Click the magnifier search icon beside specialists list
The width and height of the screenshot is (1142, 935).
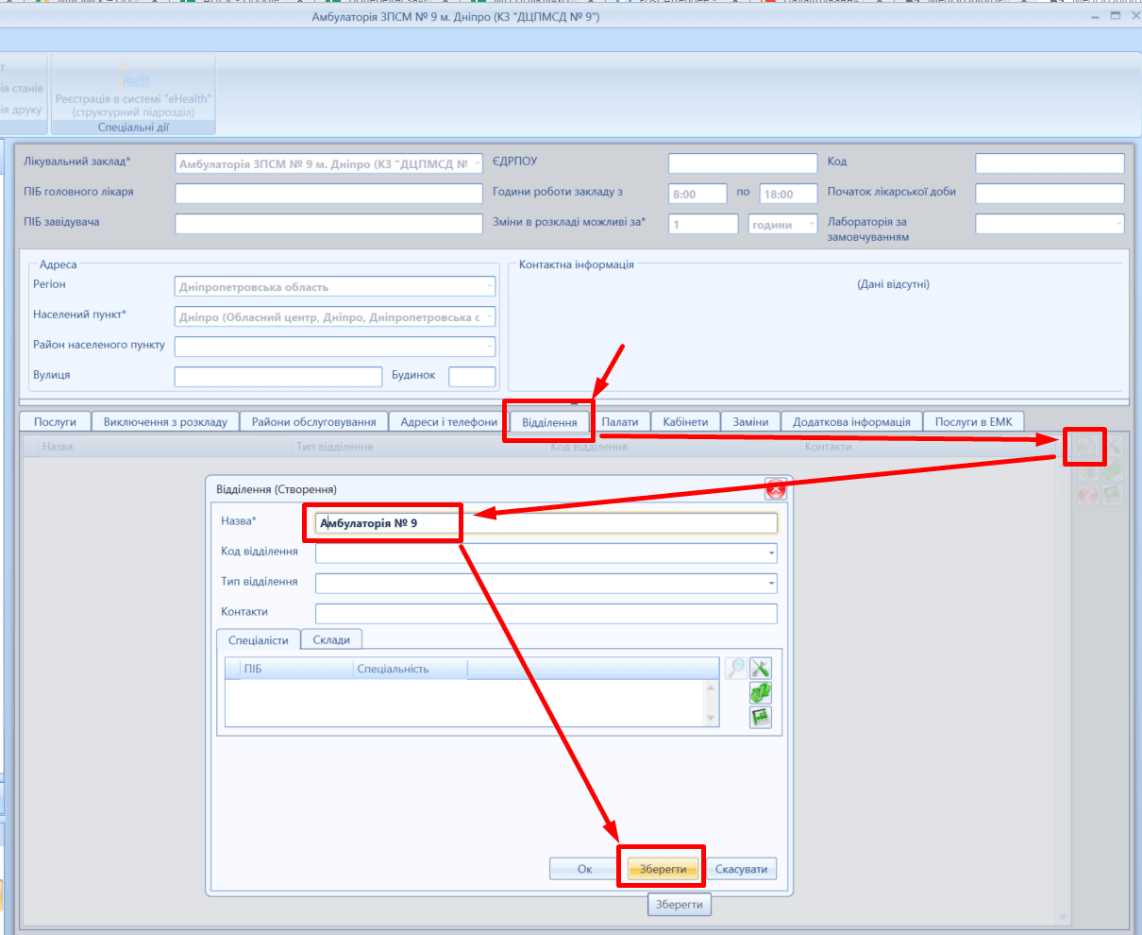(x=735, y=668)
